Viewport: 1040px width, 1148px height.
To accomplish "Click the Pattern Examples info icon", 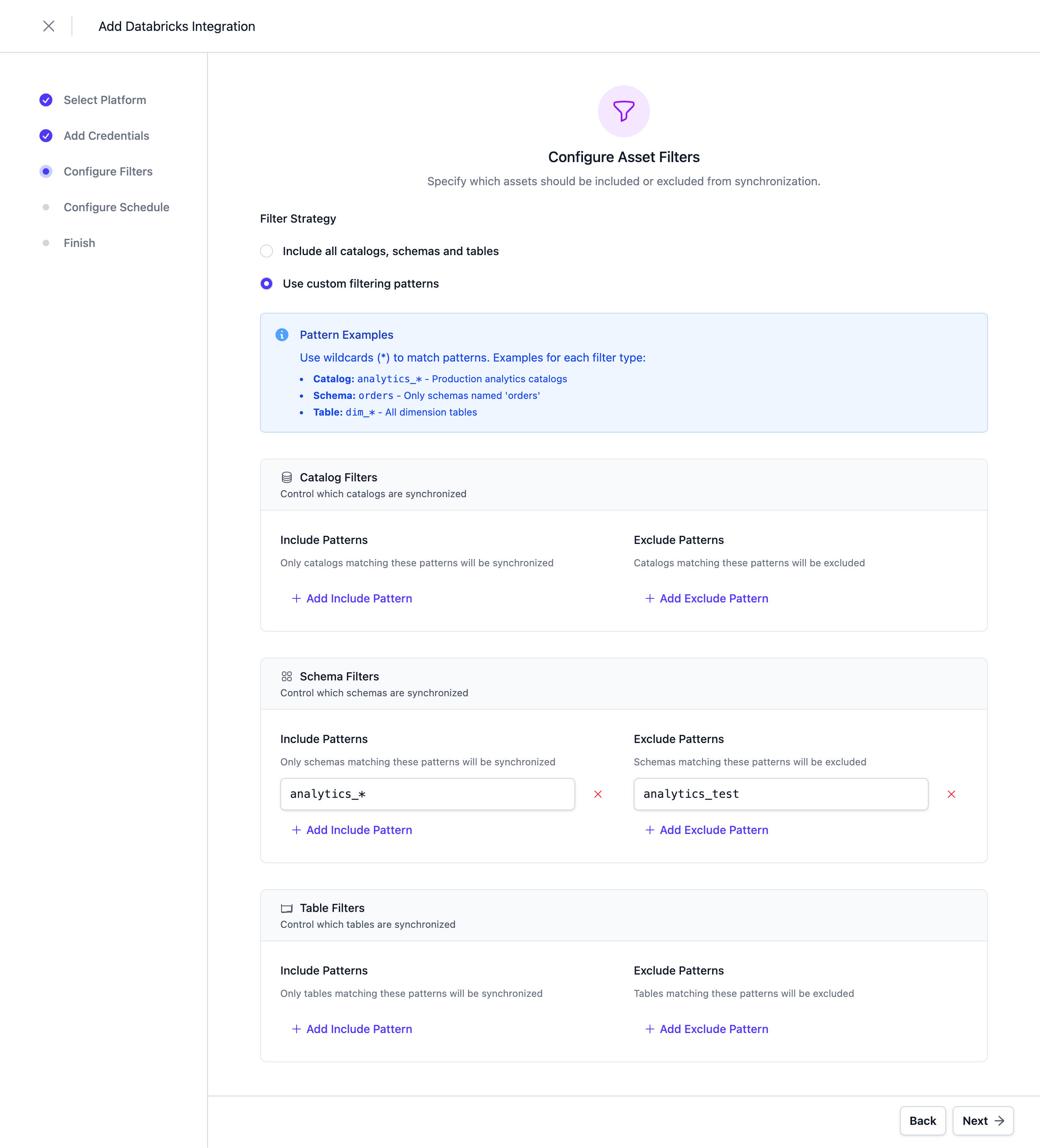I will pyautogui.click(x=282, y=335).
